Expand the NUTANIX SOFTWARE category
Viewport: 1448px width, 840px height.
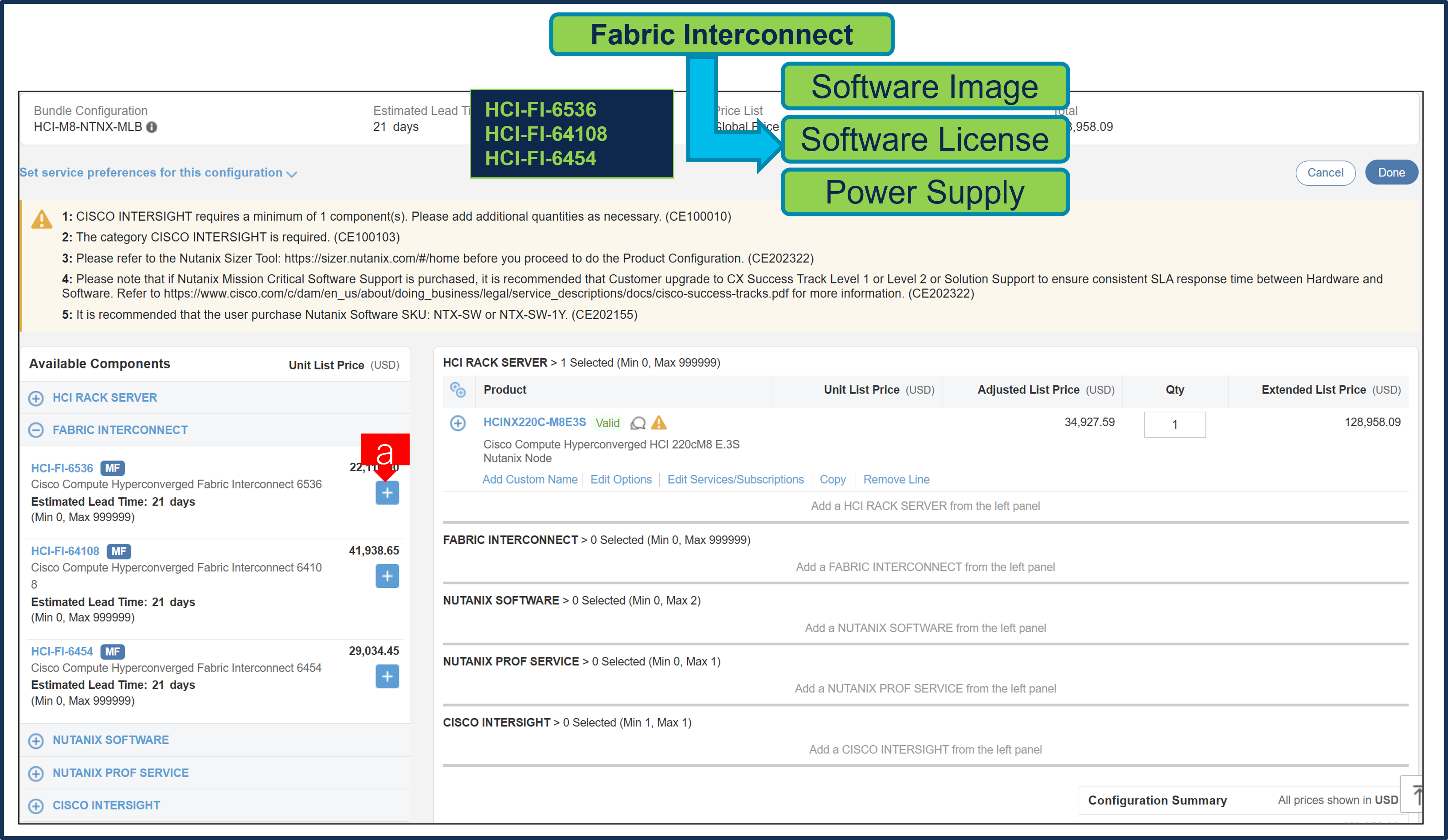[36, 741]
